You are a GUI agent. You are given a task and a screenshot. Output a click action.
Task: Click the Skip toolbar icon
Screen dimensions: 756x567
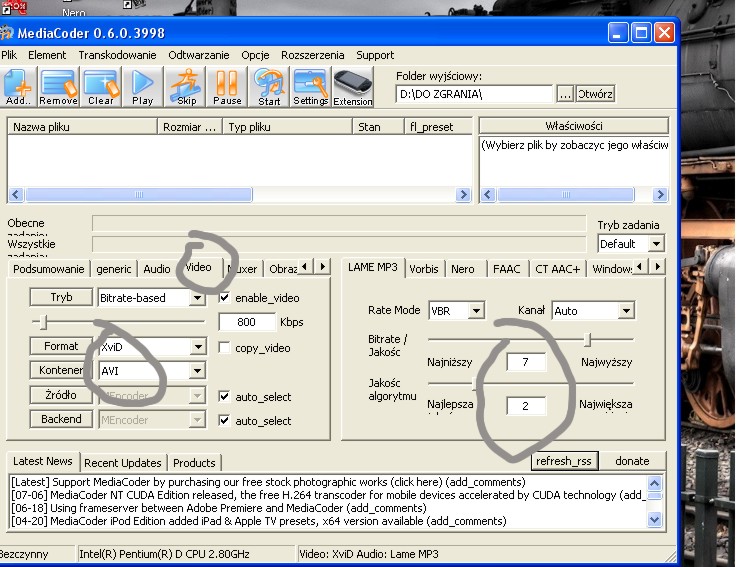(186, 87)
